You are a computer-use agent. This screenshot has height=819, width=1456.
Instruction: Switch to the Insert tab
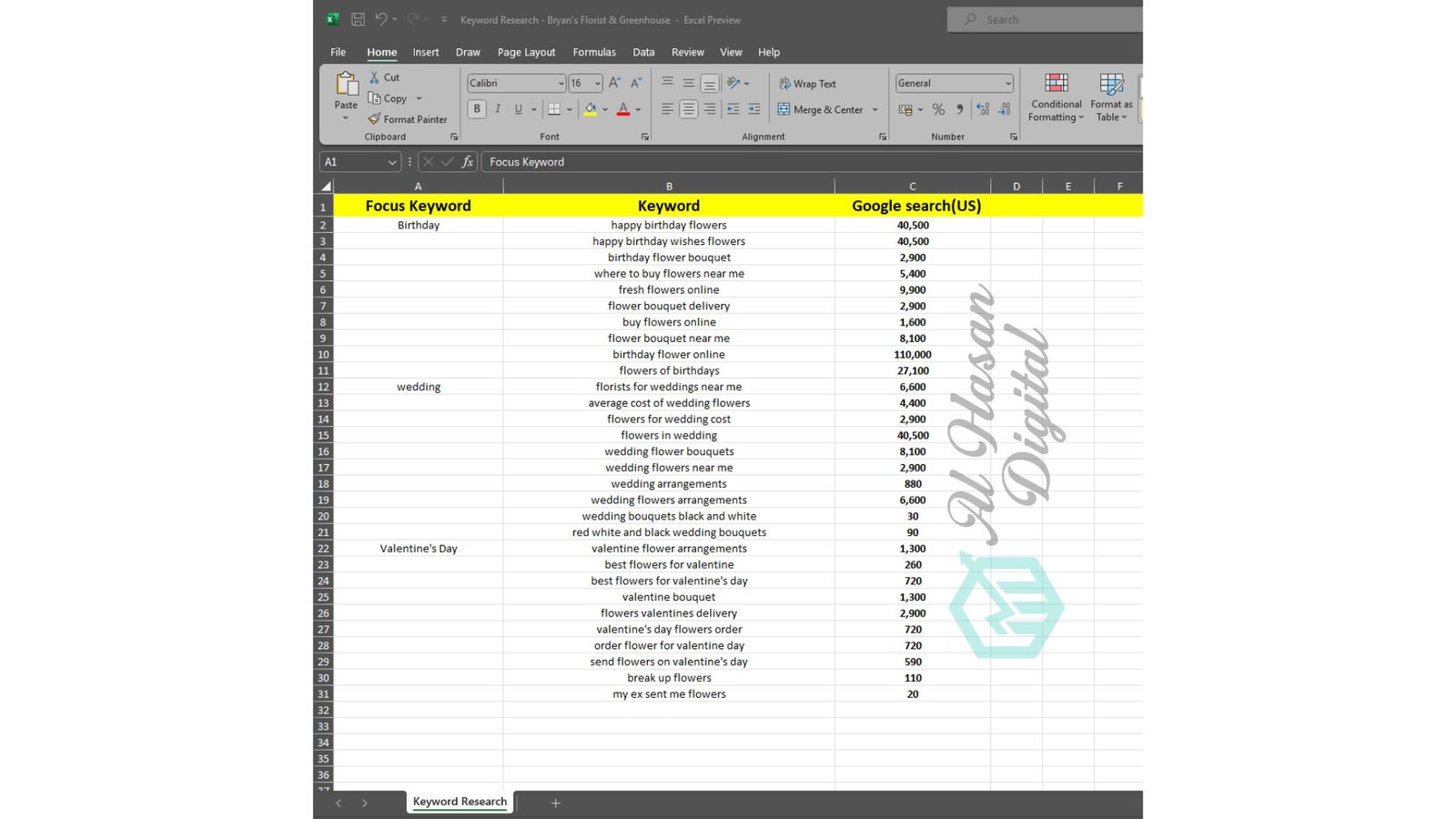pyautogui.click(x=425, y=52)
